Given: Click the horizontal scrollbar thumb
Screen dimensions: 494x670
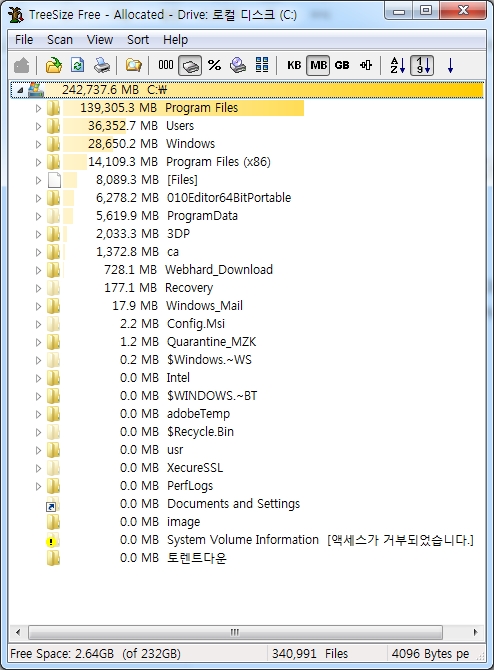Looking at the screenshot, I should pos(235,632).
